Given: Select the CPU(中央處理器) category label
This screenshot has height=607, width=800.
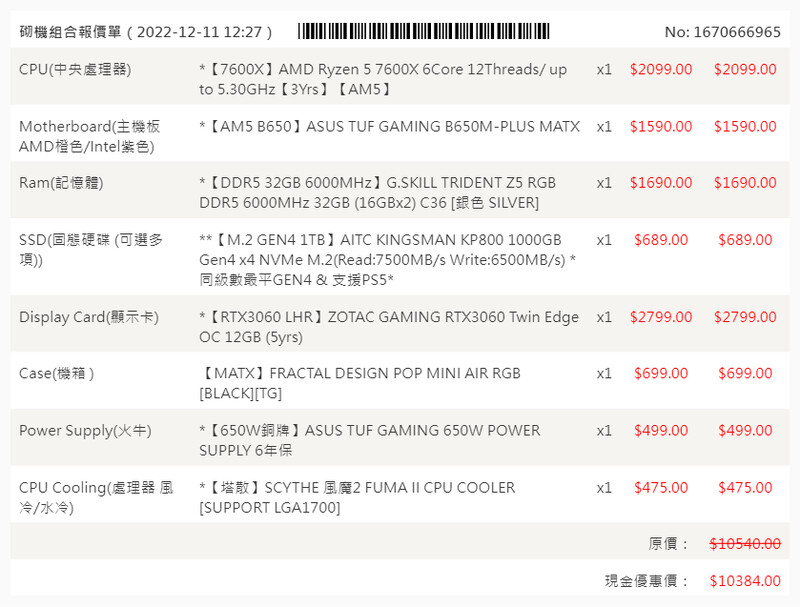Looking at the screenshot, I should point(75,70).
